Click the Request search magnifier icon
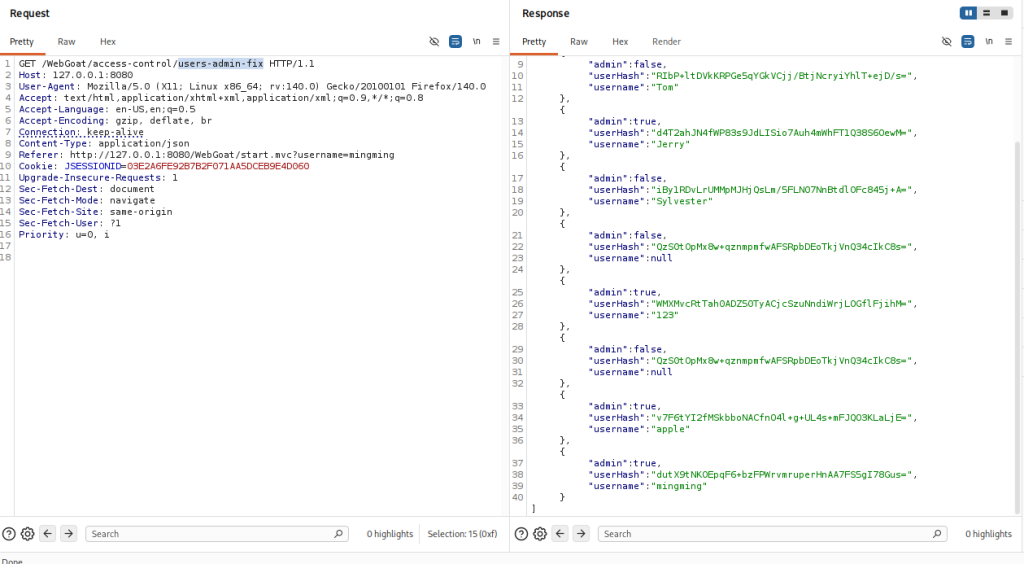The width and height of the screenshot is (1024, 564). pyautogui.click(x=338, y=534)
